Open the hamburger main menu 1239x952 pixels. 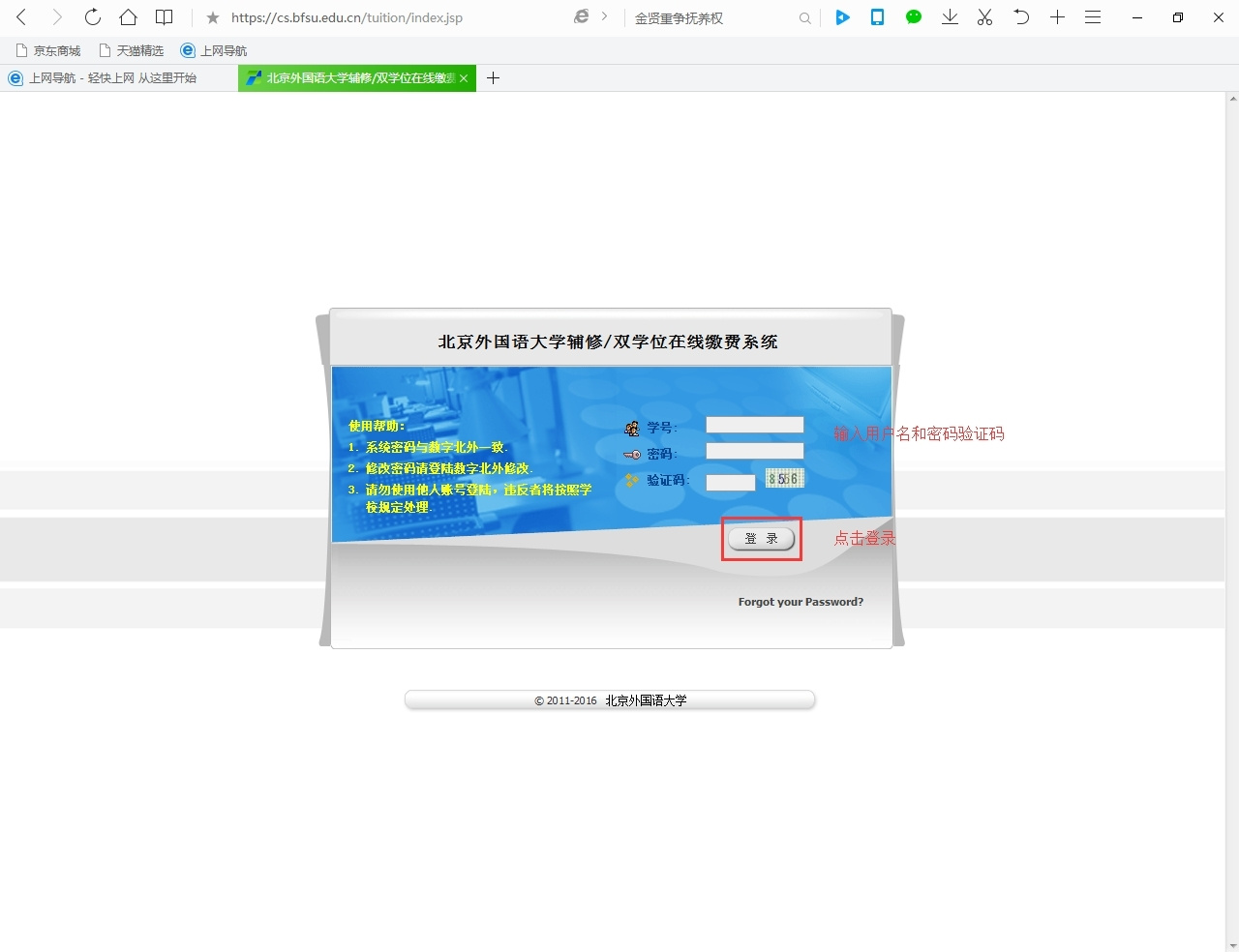(x=1093, y=17)
